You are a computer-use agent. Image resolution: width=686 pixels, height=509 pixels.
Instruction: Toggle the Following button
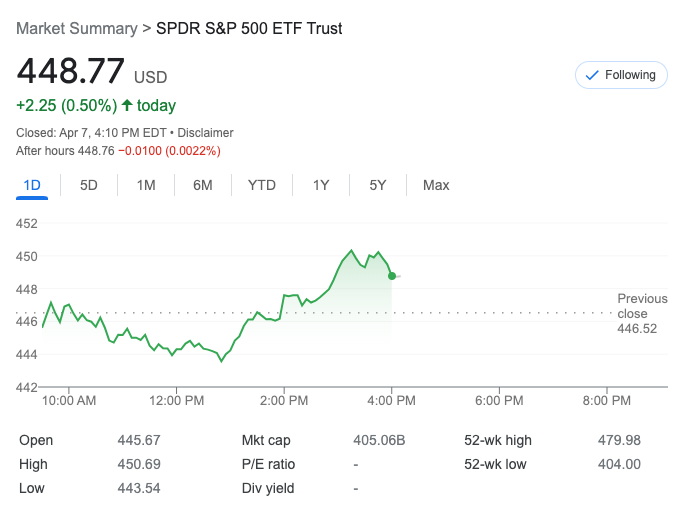(621, 75)
